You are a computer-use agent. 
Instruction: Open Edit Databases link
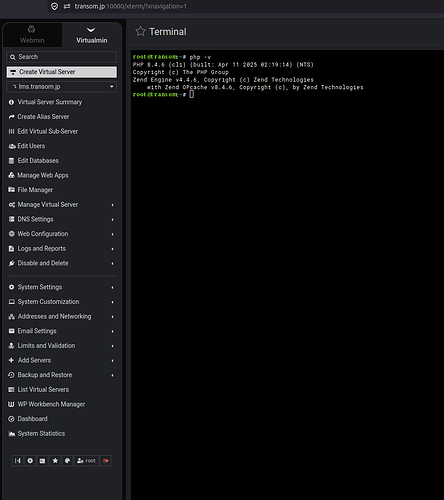point(38,161)
